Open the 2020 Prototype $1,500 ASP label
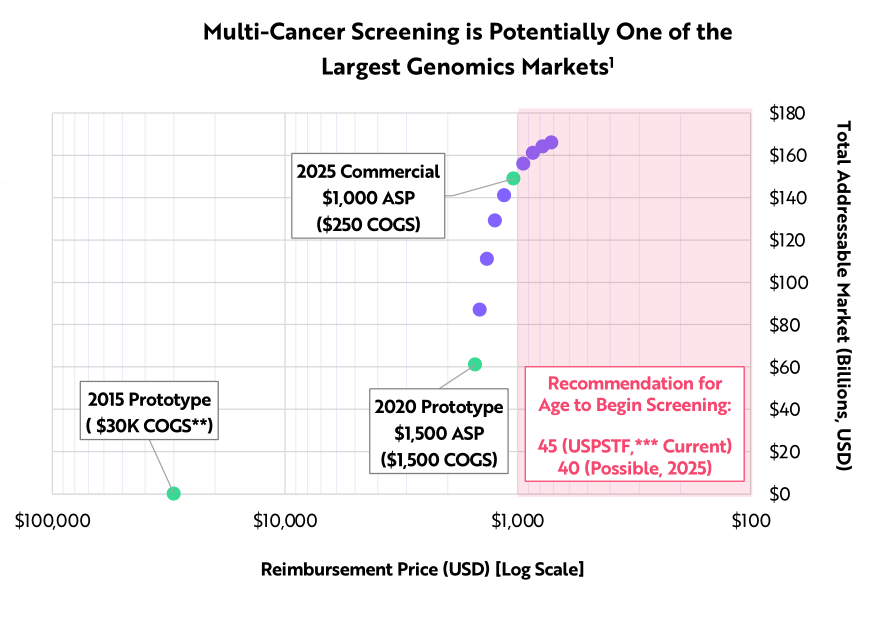Screen dimensions: 871x621 pyautogui.click(x=439, y=431)
